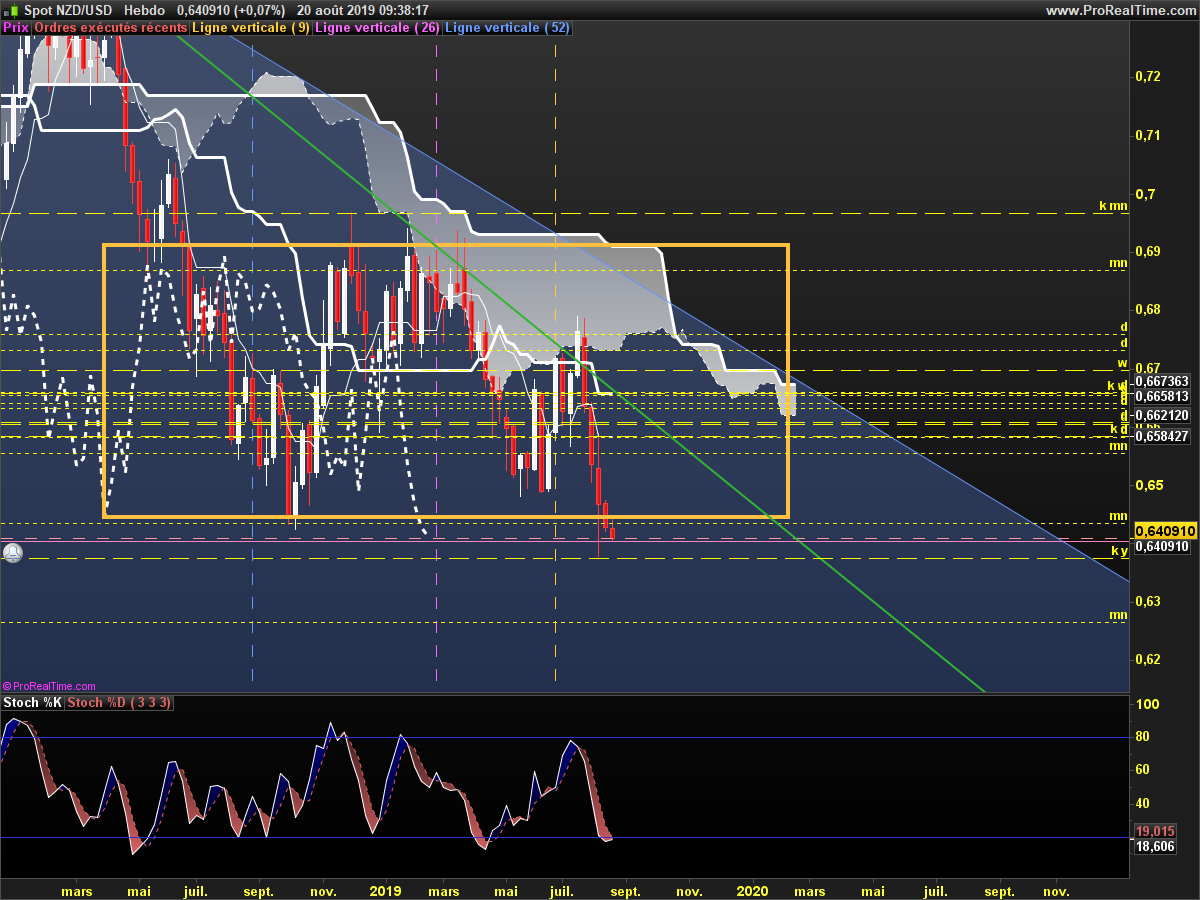The width and height of the screenshot is (1200, 900).
Task: Click the 0,662120 price tag
Action: [1163, 416]
